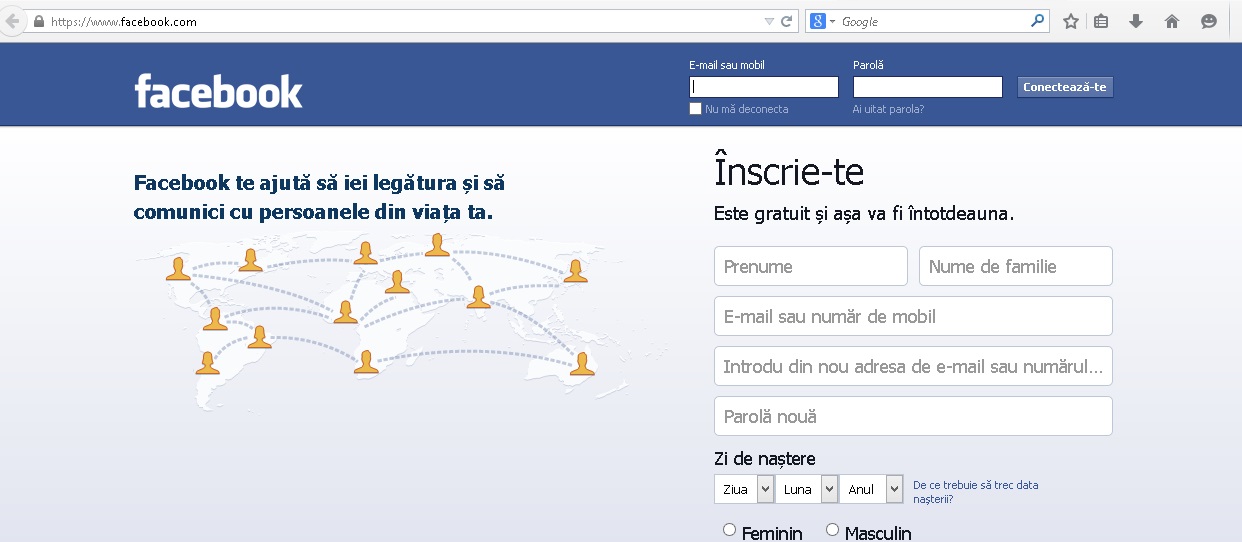Click the smiley chat icon in toolbar
This screenshot has width=1242, height=542.
pos(1209,21)
